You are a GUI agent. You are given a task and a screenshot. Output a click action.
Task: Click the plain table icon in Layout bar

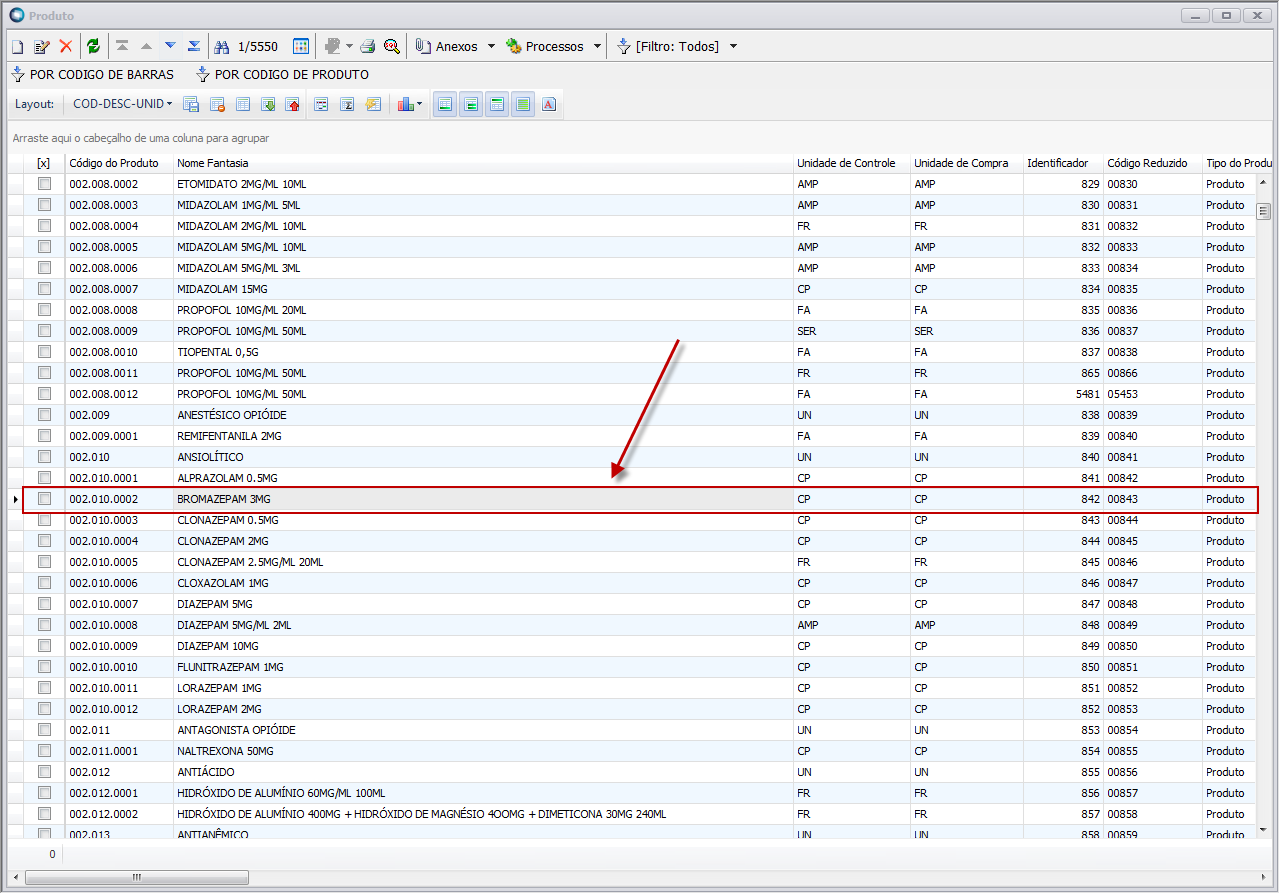(x=243, y=104)
